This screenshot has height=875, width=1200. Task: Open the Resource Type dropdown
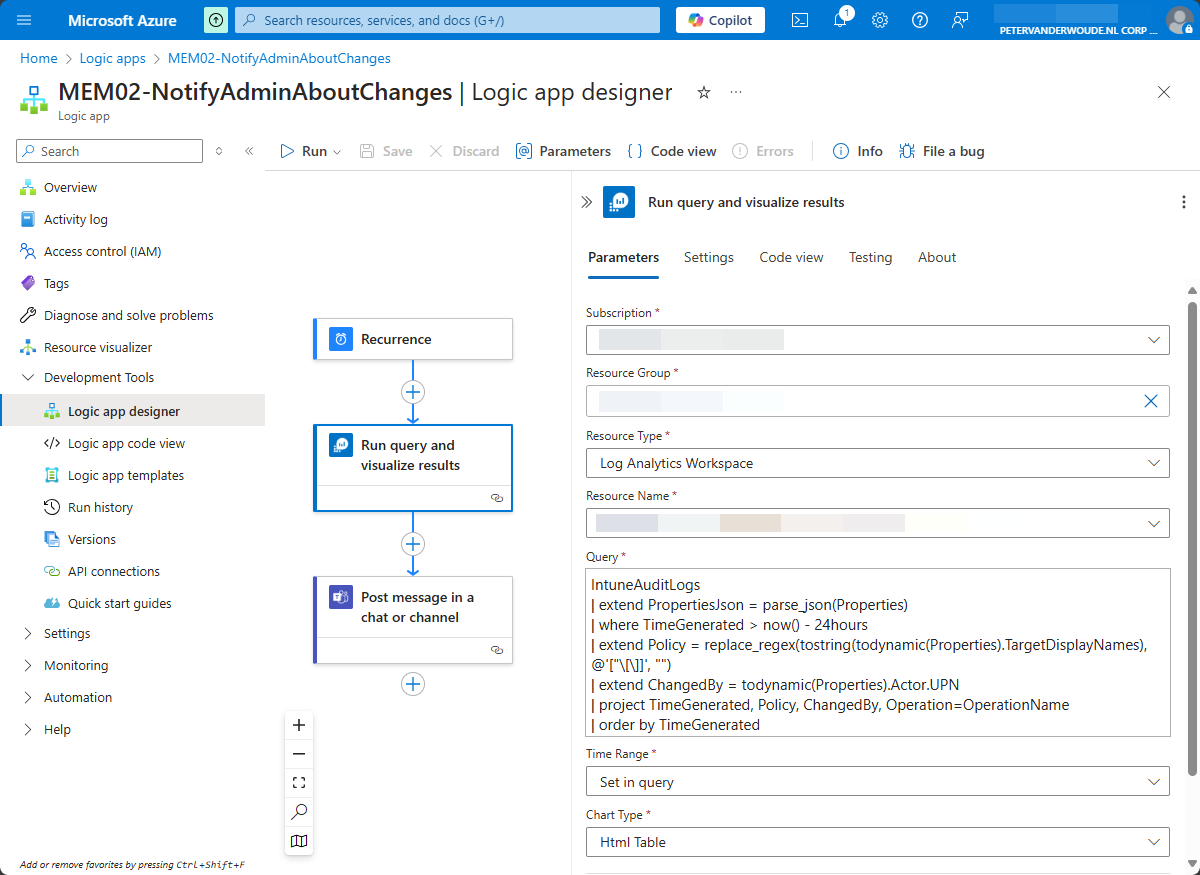click(x=877, y=463)
